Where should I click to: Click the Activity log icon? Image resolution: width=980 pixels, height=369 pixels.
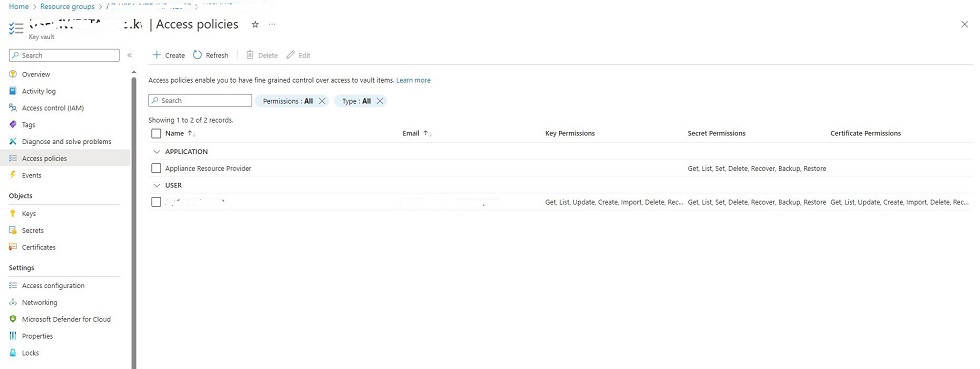12,91
